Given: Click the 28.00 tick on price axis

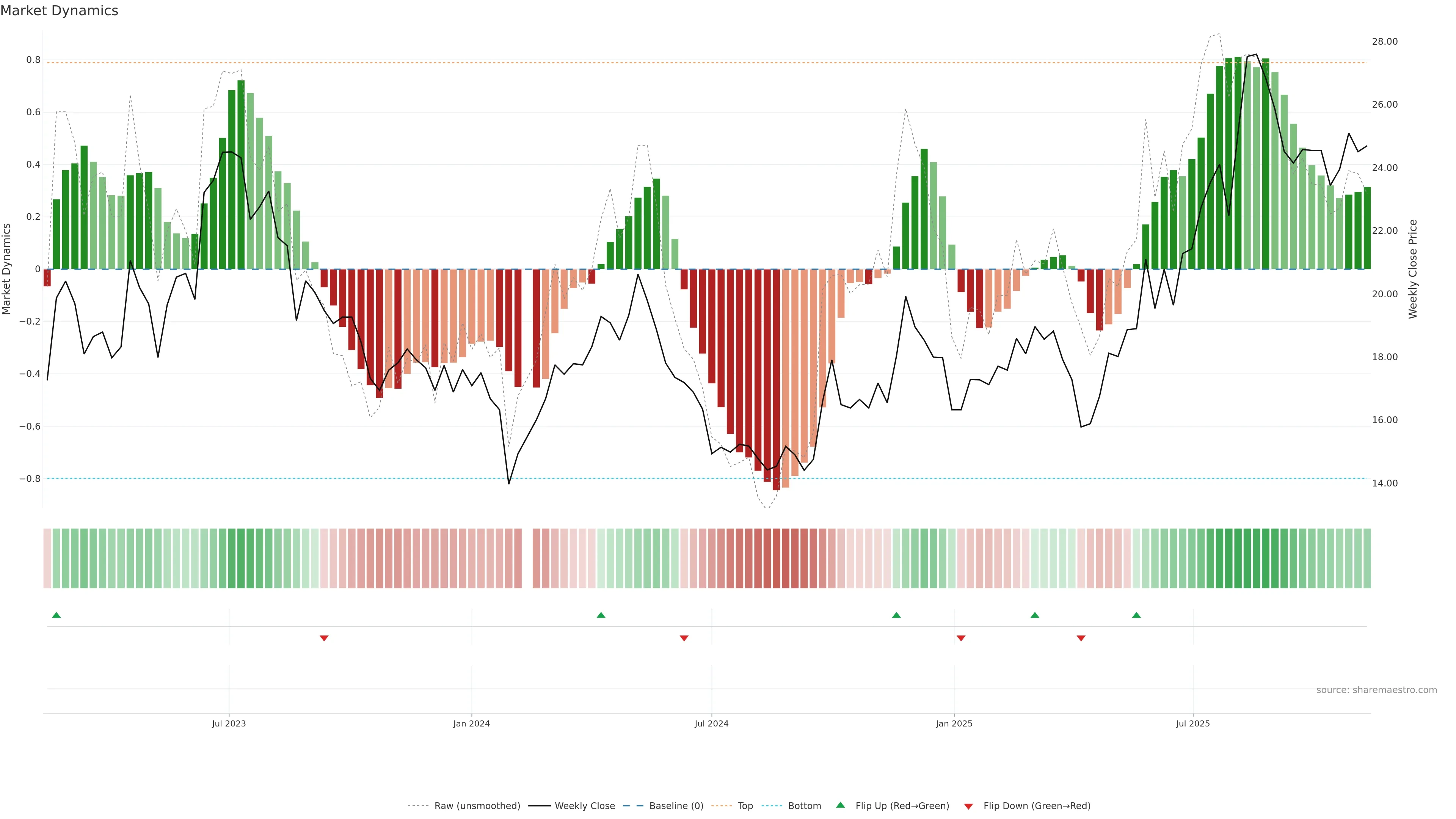Looking at the screenshot, I should point(1384,42).
